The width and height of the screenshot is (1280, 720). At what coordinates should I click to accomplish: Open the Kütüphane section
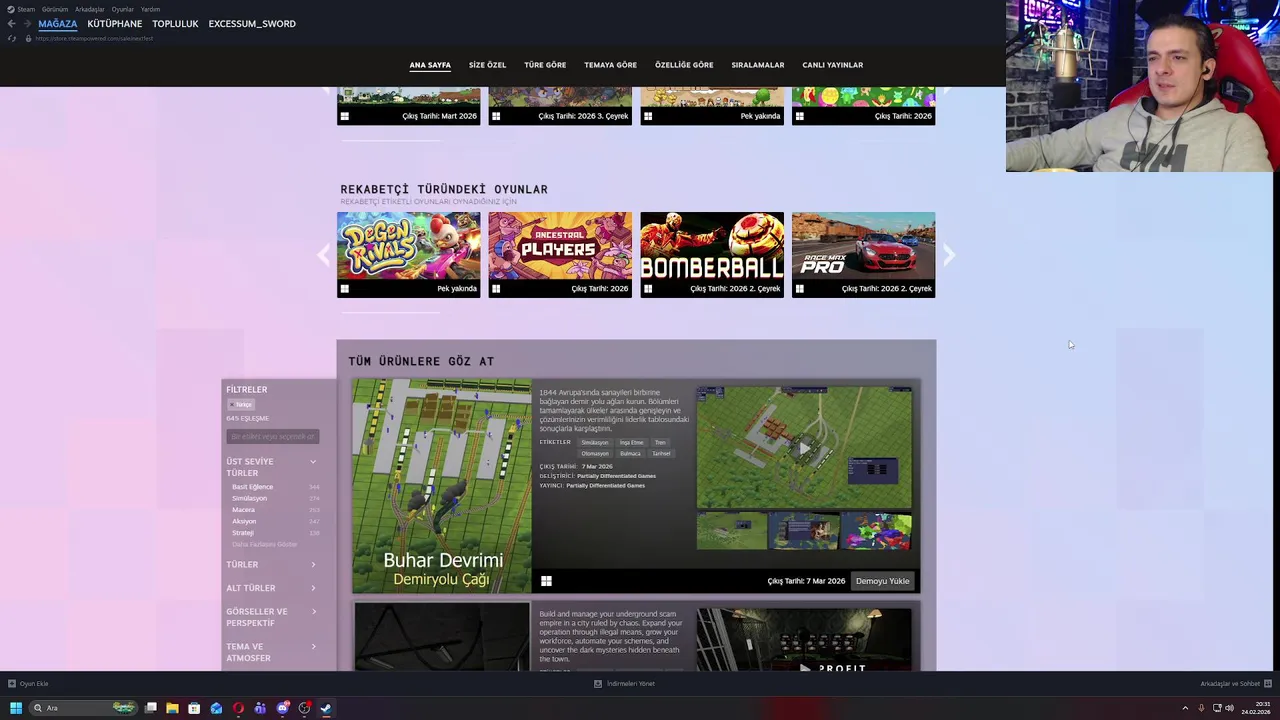115,24
